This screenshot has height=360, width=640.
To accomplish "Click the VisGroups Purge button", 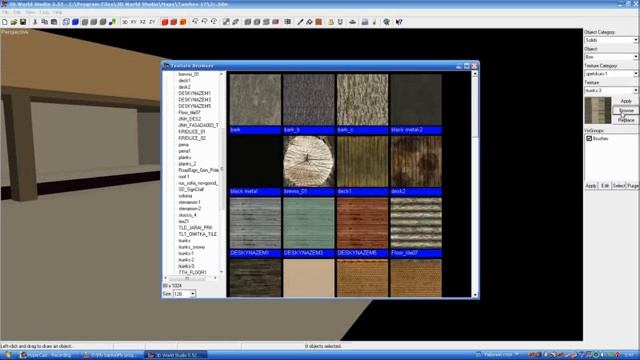I will click(x=632, y=186).
